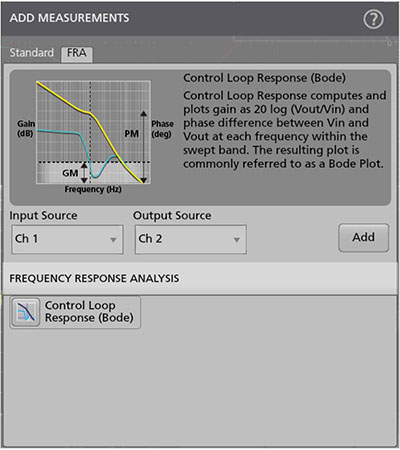Select the FRA tab
This screenshot has width=400, height=450.
[x=77, y=54]
